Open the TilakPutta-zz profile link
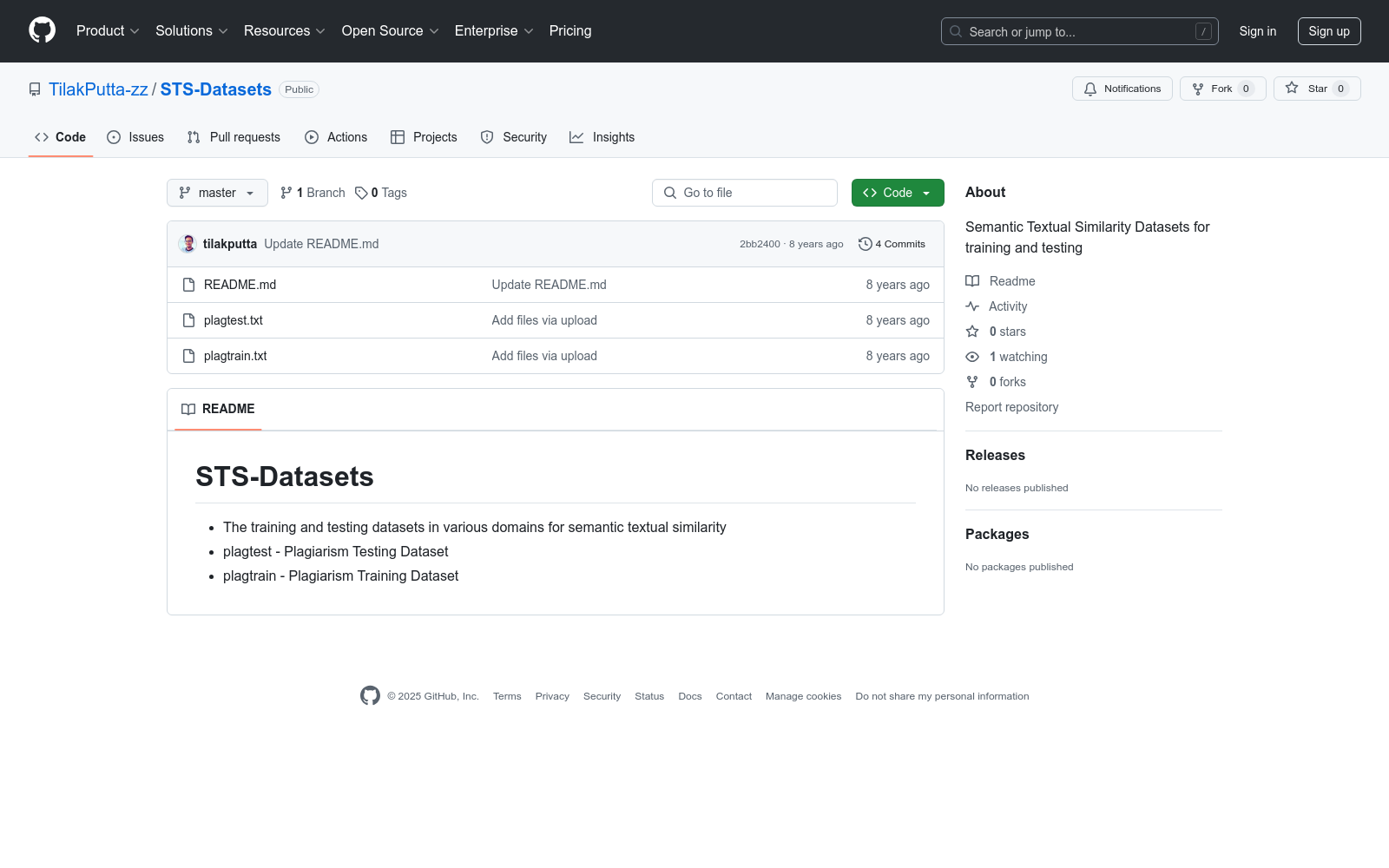This screenshot has width=1389, height=868. point(98,89)
